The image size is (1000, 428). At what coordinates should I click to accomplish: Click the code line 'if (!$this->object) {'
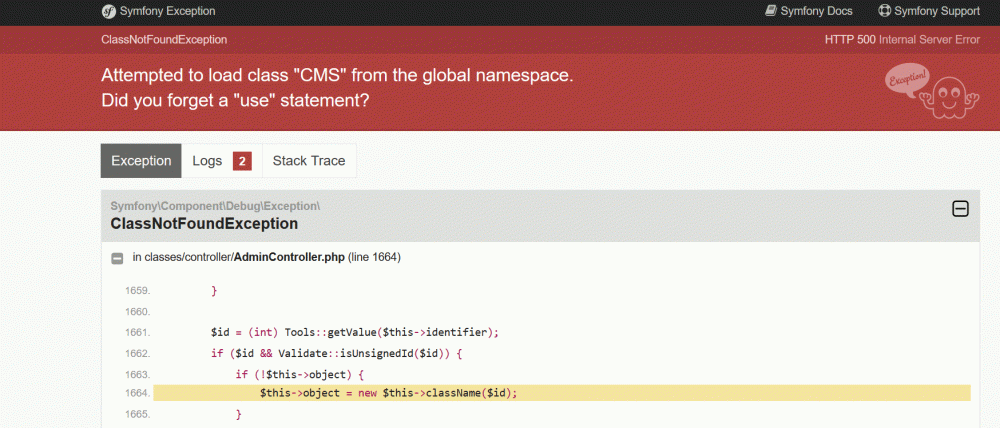pyautogui.click(x=299, y=374)
